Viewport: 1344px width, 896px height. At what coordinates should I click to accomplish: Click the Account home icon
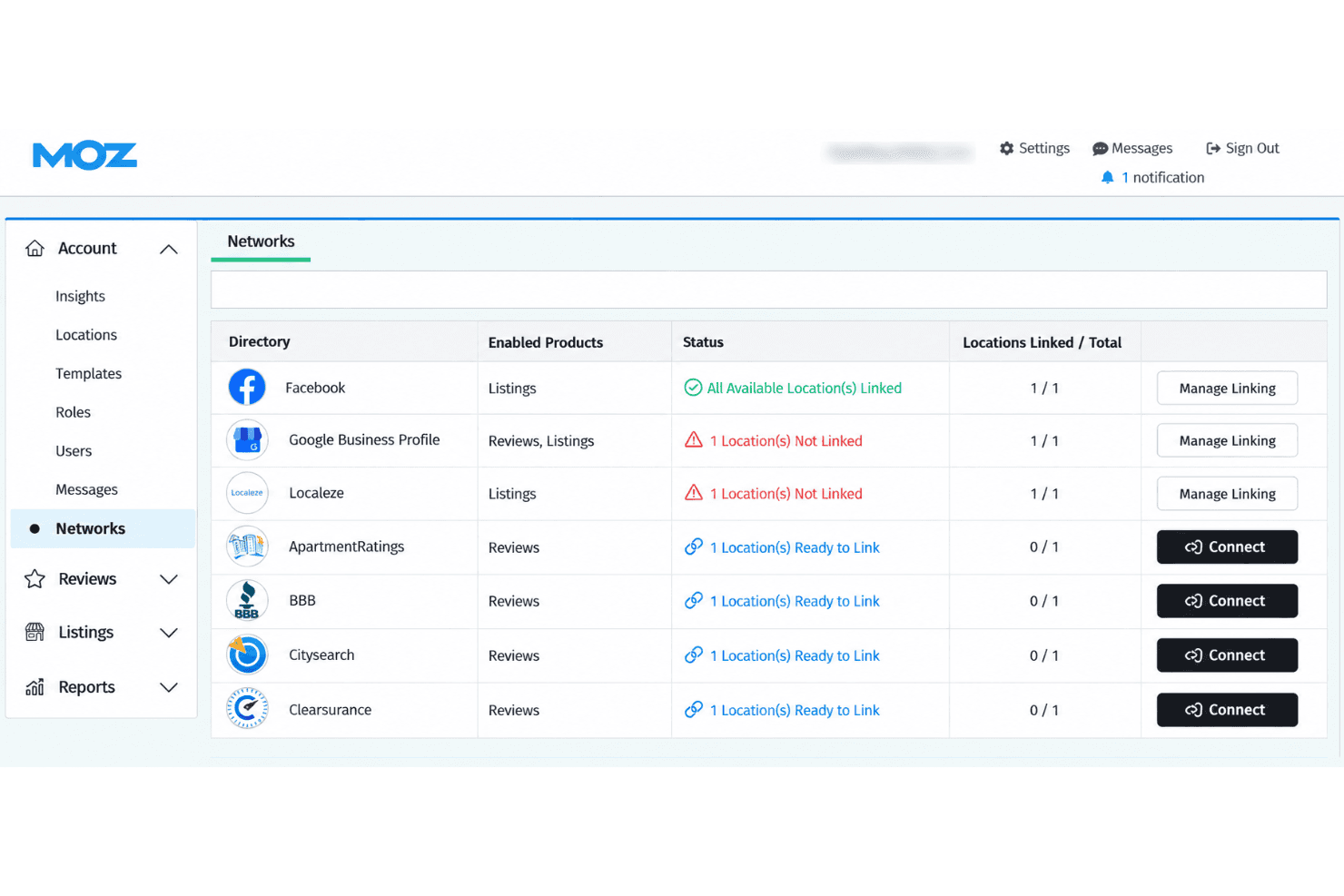click(35, 248)
